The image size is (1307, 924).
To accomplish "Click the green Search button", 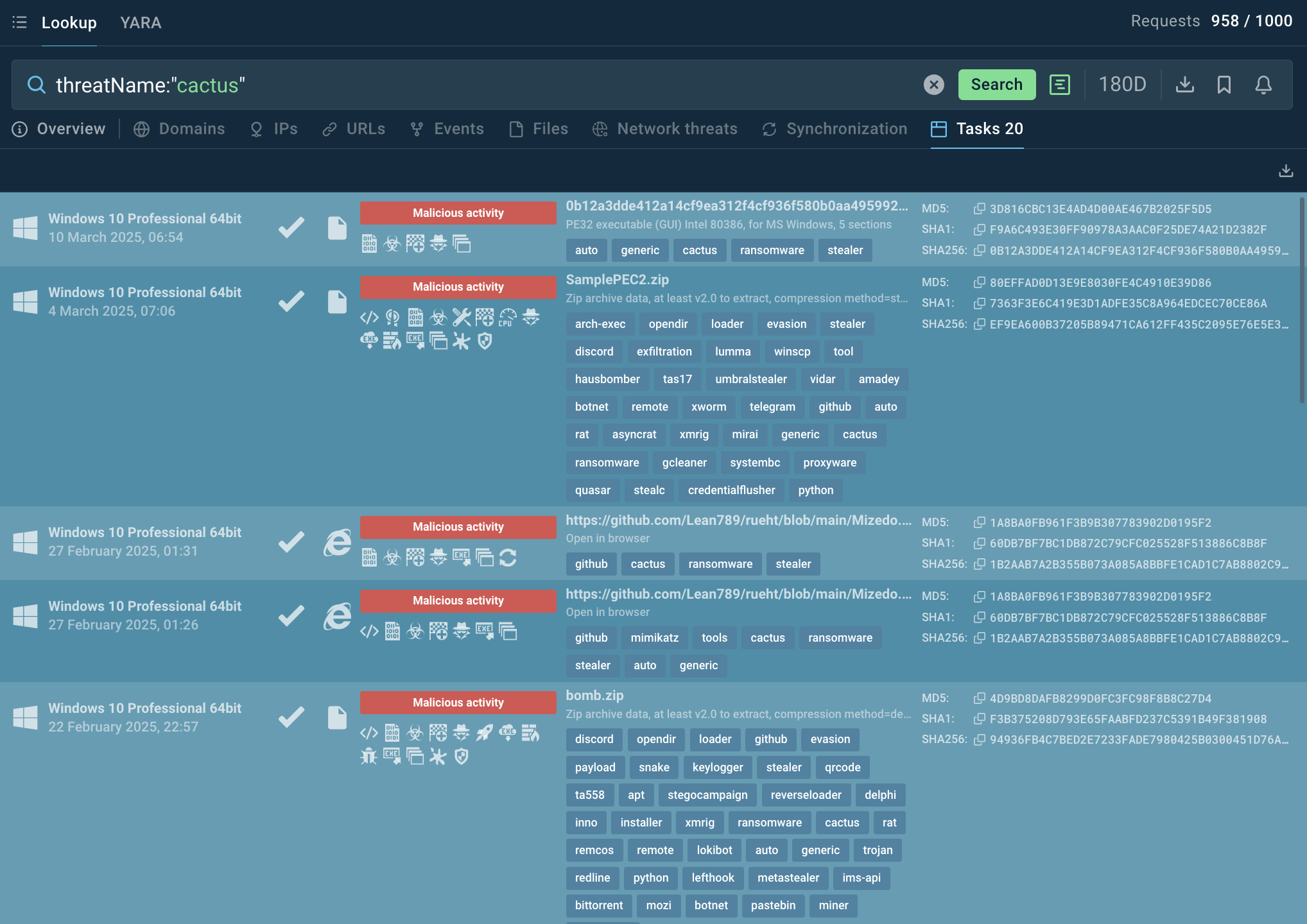I will pyautogui.click(x=996, y=85).
